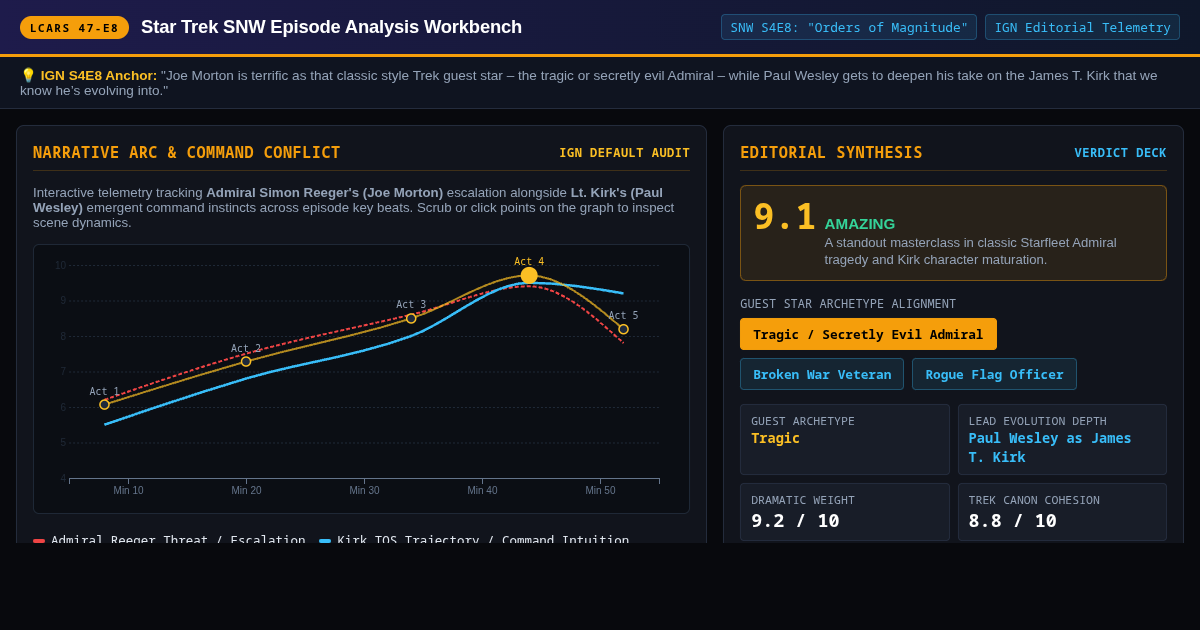Click the lightbulb icon beside IGN S4E8 Anchor
This screenshot has width=1200, height=630.
point(28,75)
